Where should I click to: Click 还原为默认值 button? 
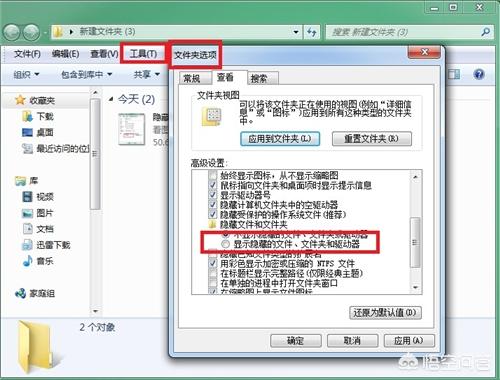point(385,313)
